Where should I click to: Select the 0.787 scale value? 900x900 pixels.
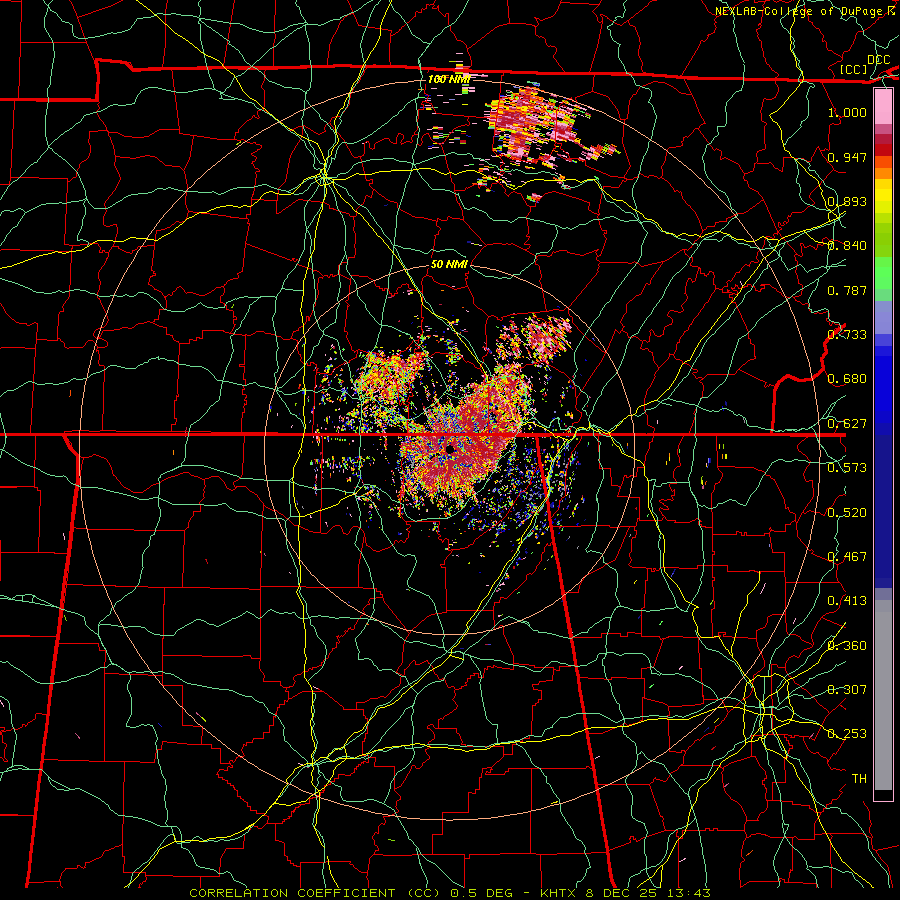(x=847, y=290)
